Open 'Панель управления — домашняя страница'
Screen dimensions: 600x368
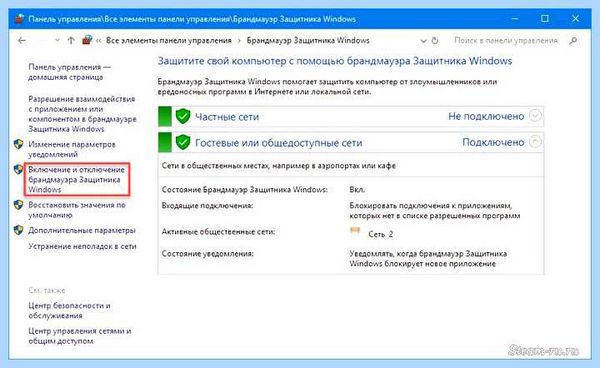[69, 72]
